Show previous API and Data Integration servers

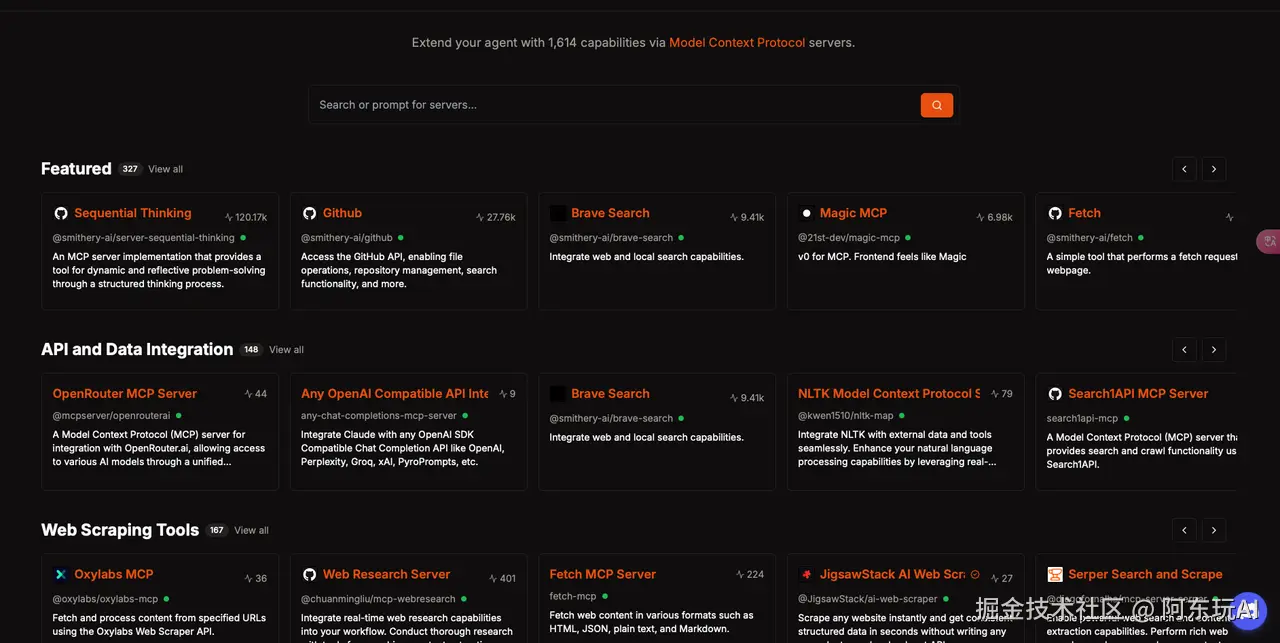1184,349
